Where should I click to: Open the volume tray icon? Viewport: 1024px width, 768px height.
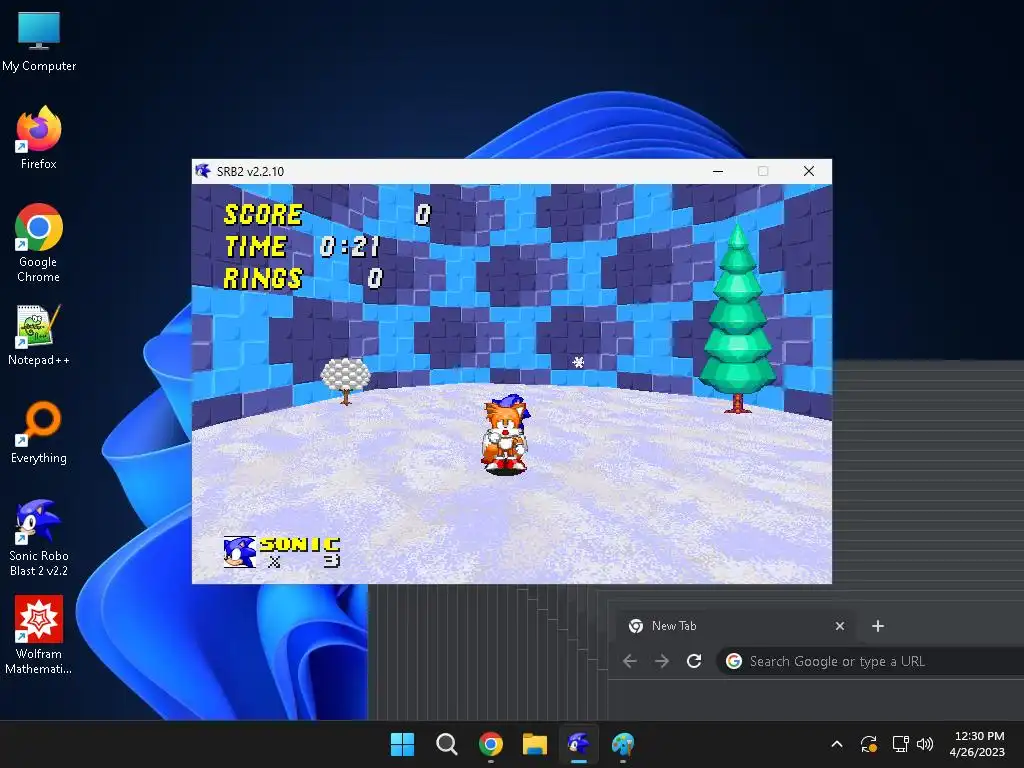925,744
